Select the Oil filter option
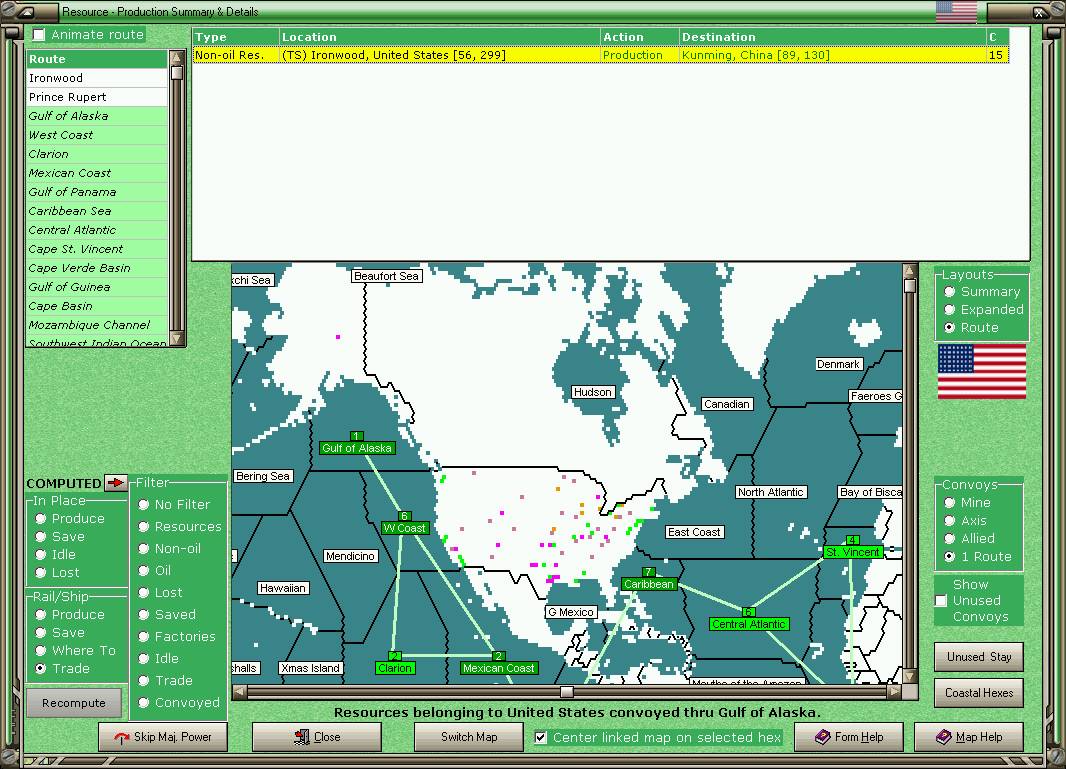The width and height of the screenshot is (1066, 769). pos(143,570)
